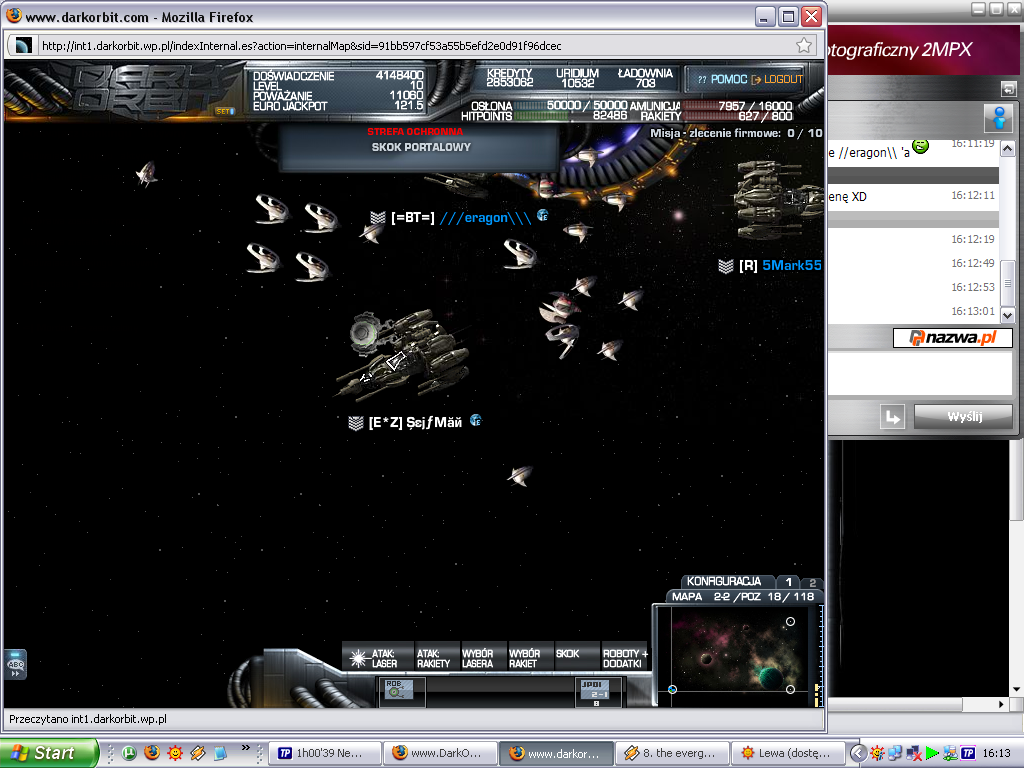Expand the quick launch overflow chevron

point(246,747)
